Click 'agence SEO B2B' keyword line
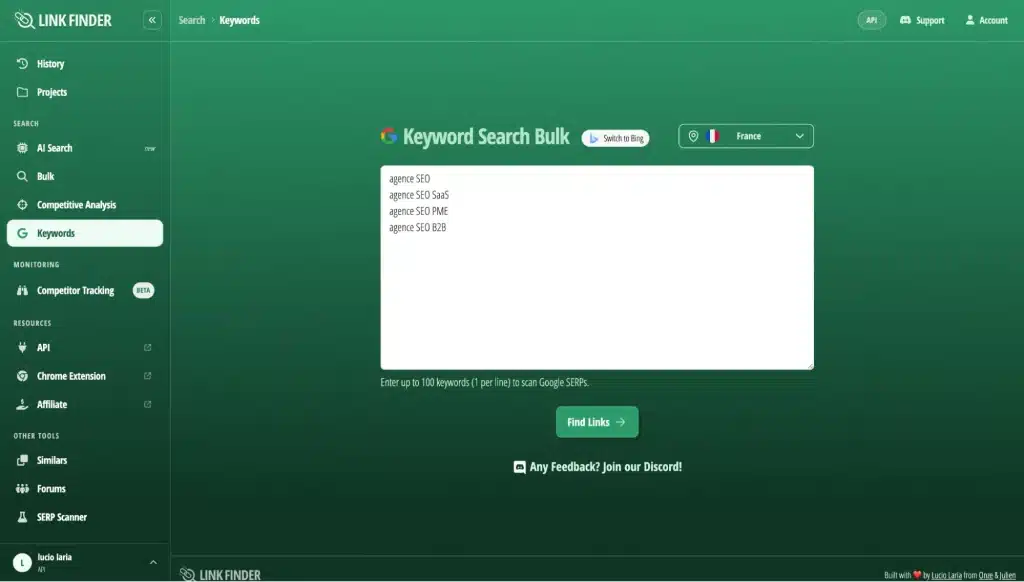Viewport: 1024px width, 582px height. (x=418, y=228)
